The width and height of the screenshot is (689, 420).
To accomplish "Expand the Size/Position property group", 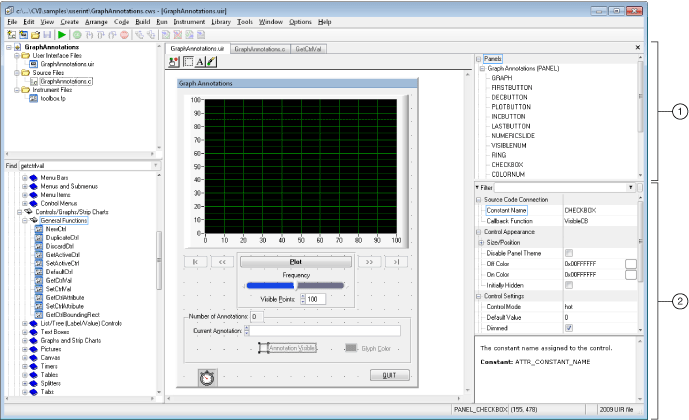I will [481, 242].
